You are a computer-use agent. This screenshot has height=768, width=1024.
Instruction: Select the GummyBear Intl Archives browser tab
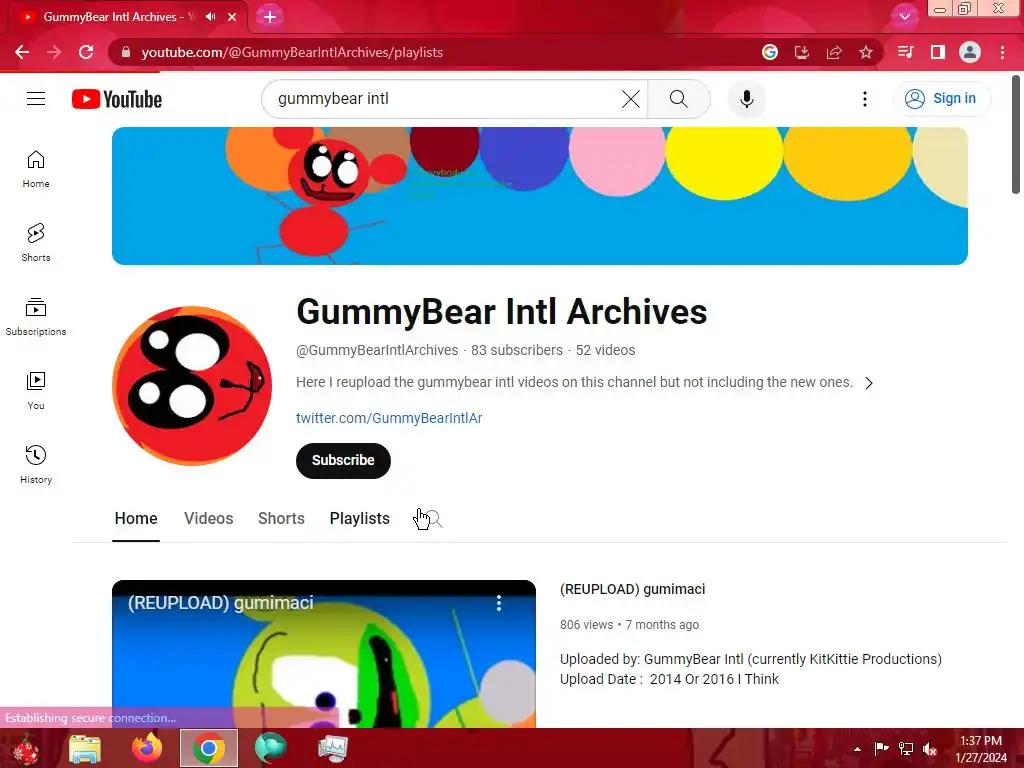[124, 17]
